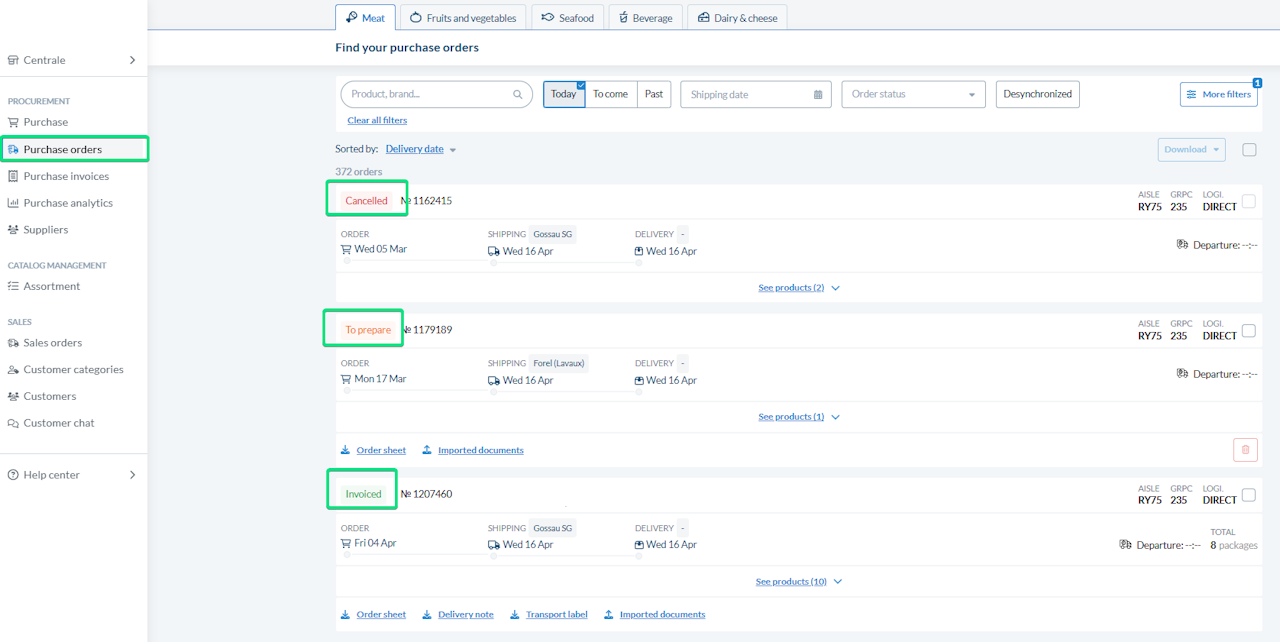The height and width of the screenshot is (642, 1280).
Task: Go to Purchase analytics
Action: [68, 203]
